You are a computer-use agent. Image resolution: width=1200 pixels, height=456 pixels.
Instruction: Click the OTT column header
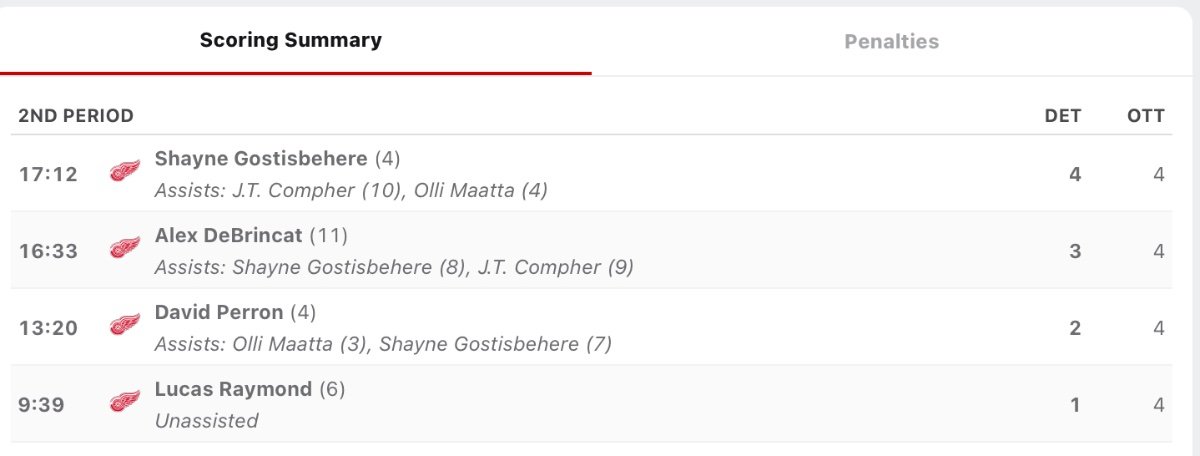(1146, 116)
